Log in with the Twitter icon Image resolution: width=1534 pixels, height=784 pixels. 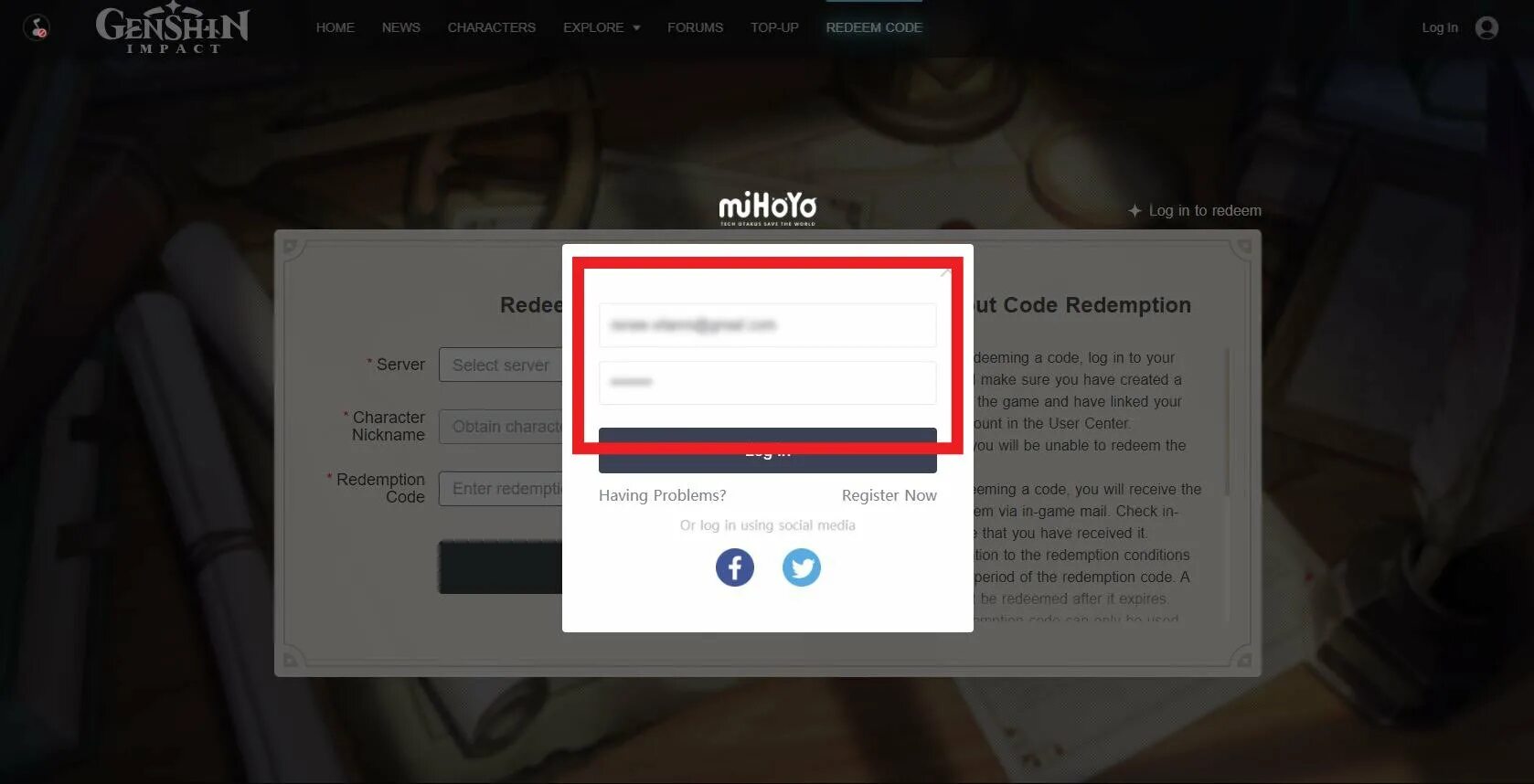click(x=802, y=567)
